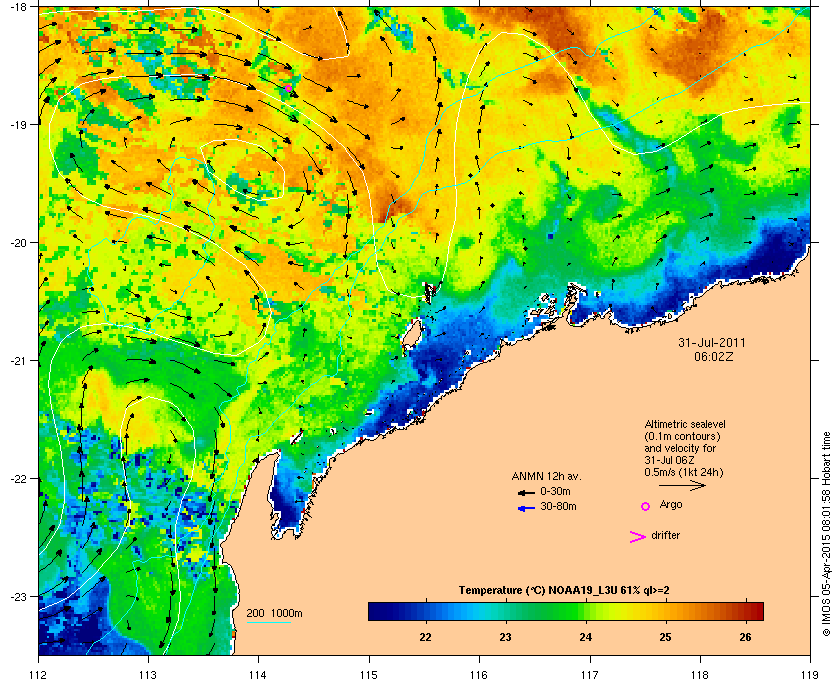Viewport: 840px width, 680px height.
Task: Click the date label 31-Jul-2011
Action: 712,342
